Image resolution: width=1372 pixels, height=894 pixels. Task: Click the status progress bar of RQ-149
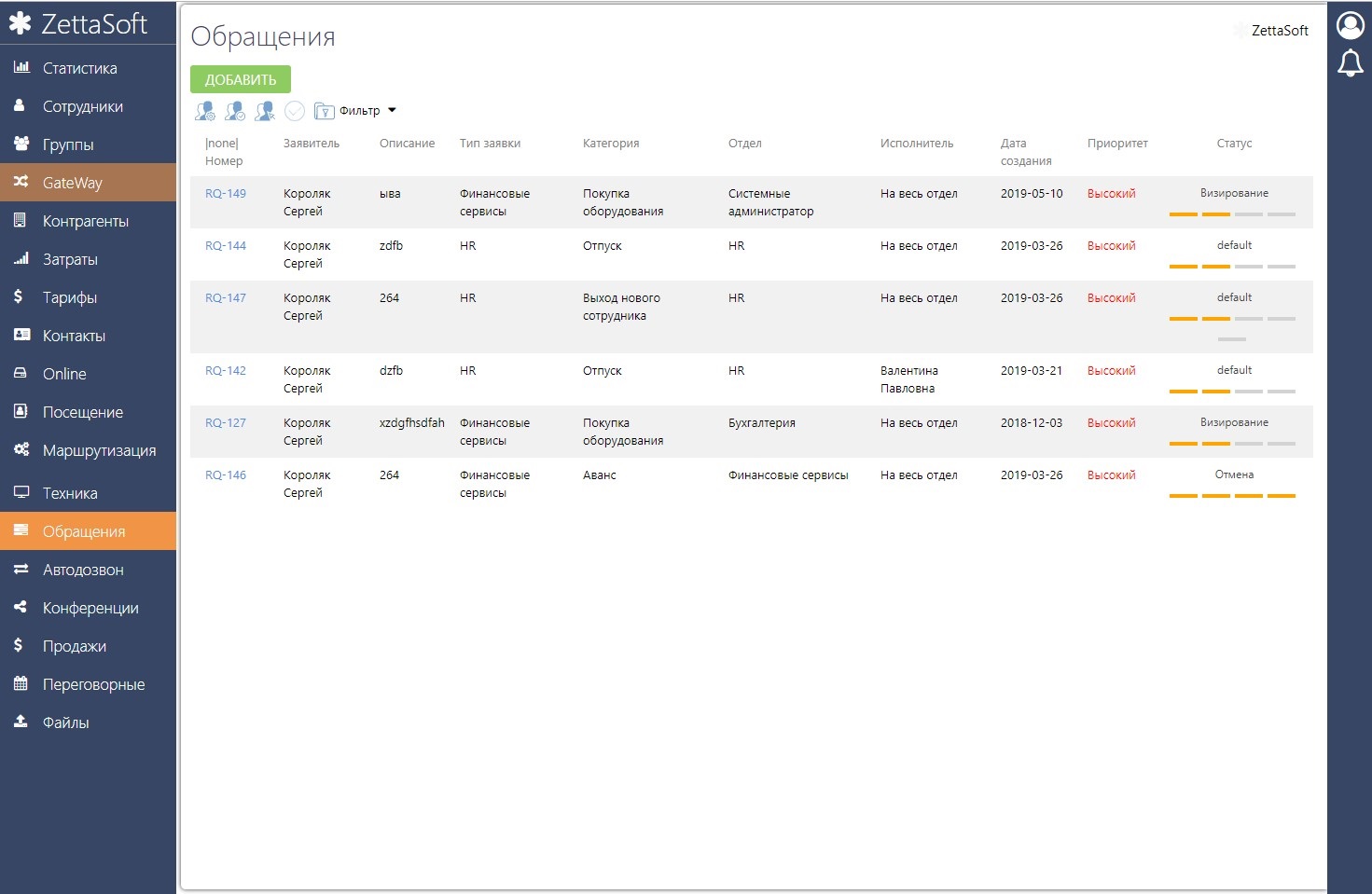point(1232,214)
